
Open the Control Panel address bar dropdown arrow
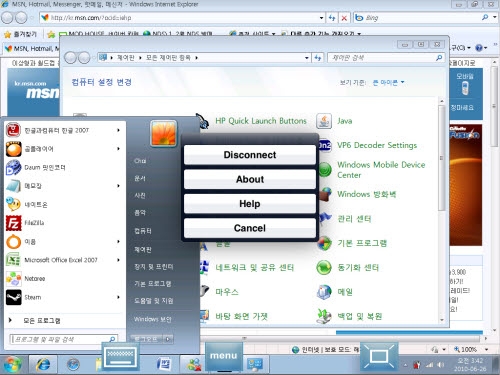(307, 58)
